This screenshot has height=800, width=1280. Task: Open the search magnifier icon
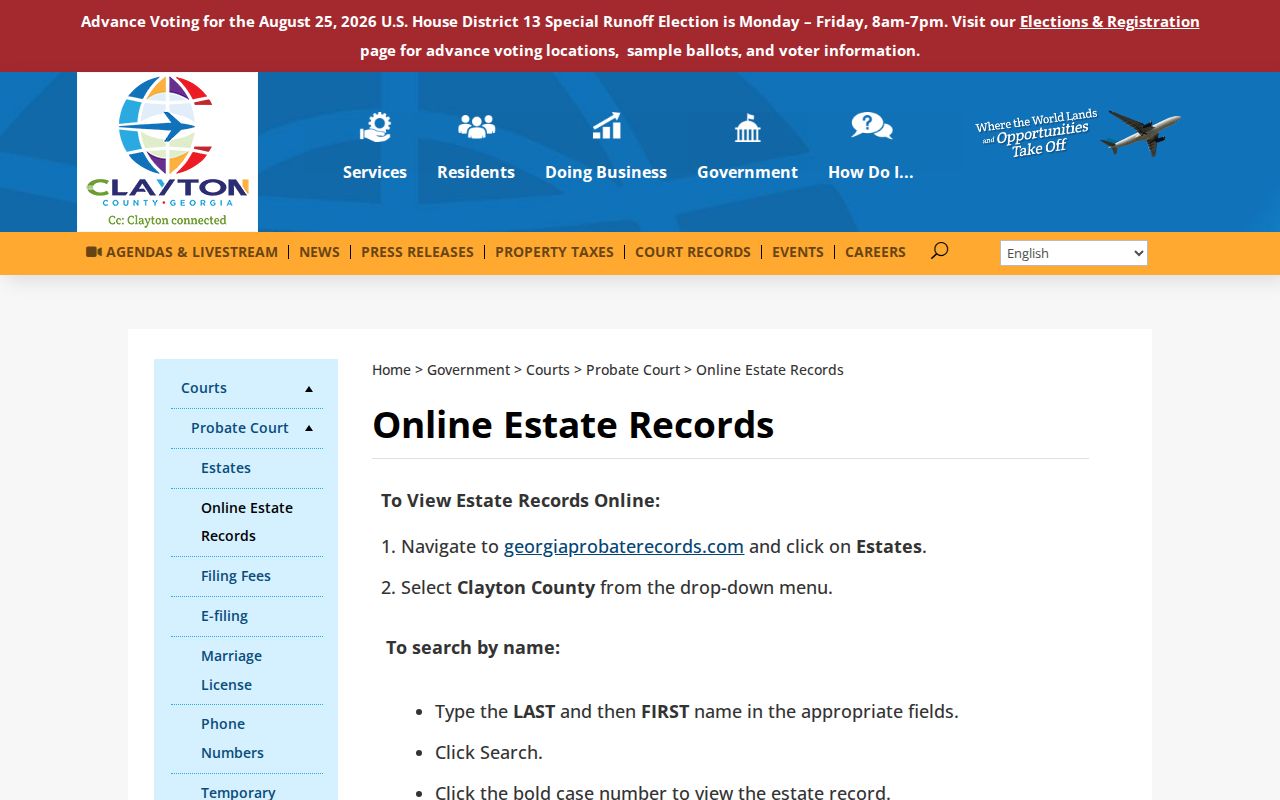[x=939, y=251]
